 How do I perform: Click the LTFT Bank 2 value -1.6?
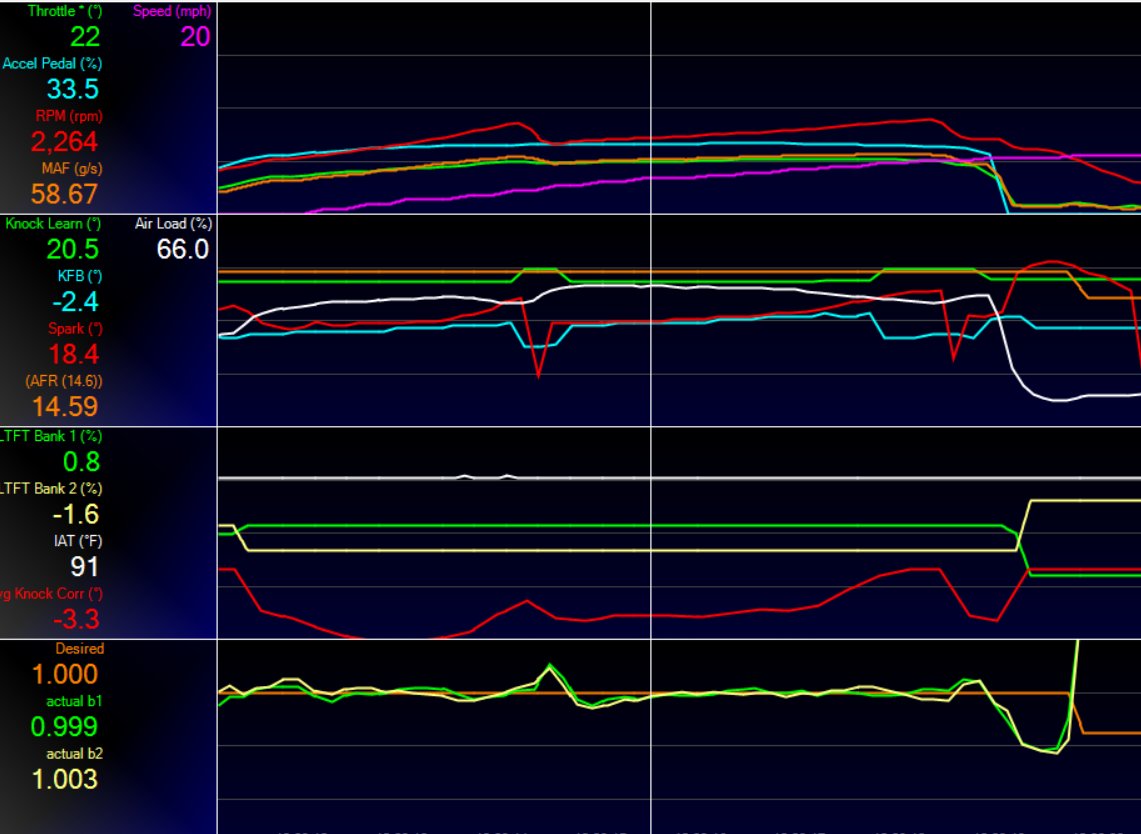tap(76, 515)
